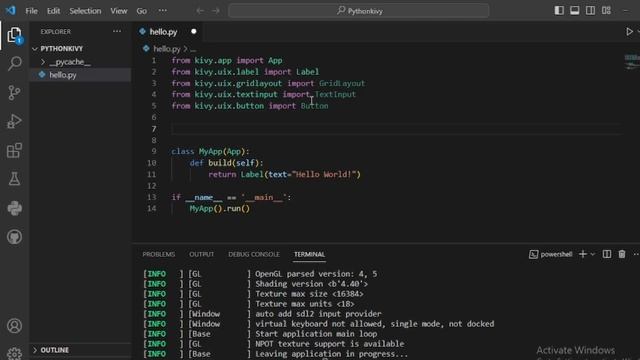Open the launch profile dropdown beside plus
Screen dimensions: 640x360
click(x=593, y=254)
